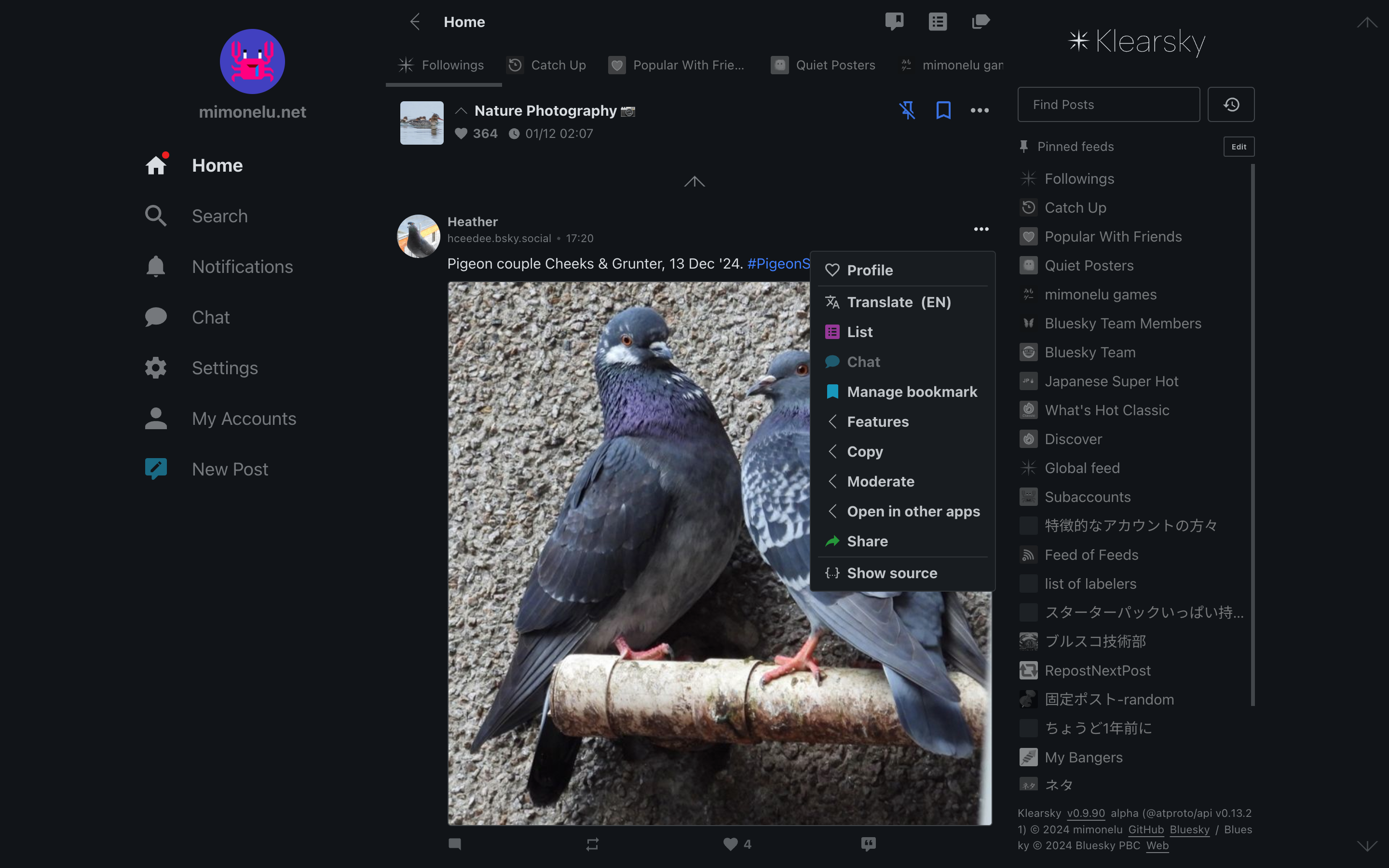Focus the Find Posts search field
The width and height of the screenshot is (1389, 868).
tap(1108, 105)
